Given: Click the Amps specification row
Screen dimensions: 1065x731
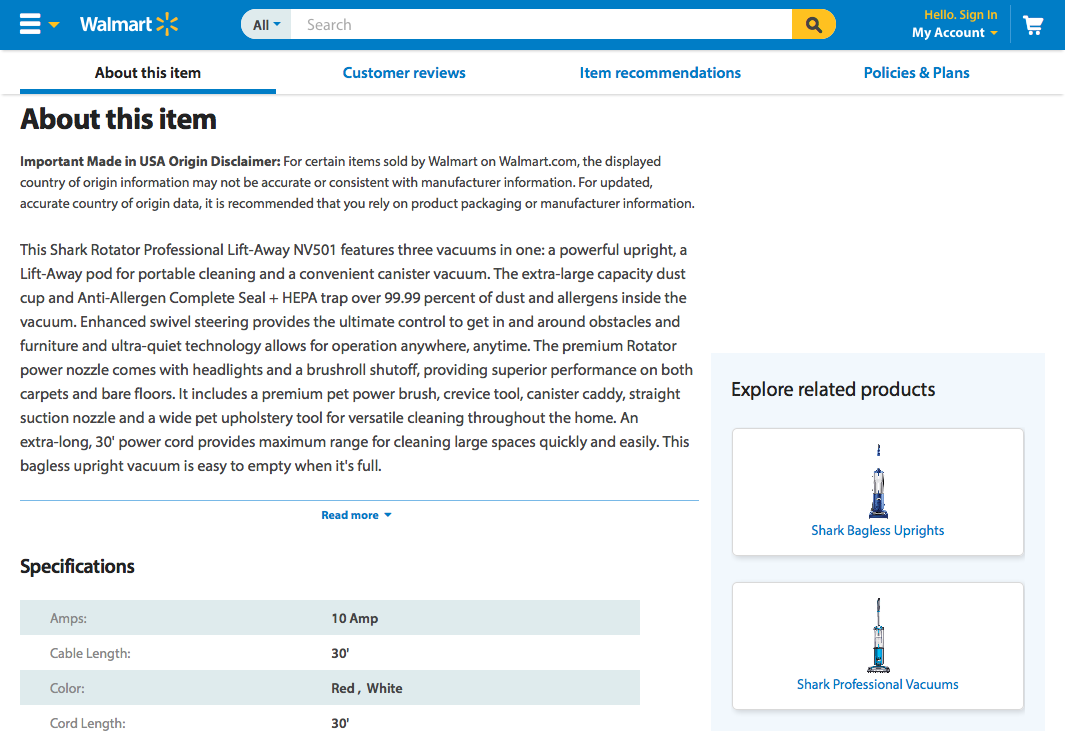Looking at the screenshot, I should 329,618.
